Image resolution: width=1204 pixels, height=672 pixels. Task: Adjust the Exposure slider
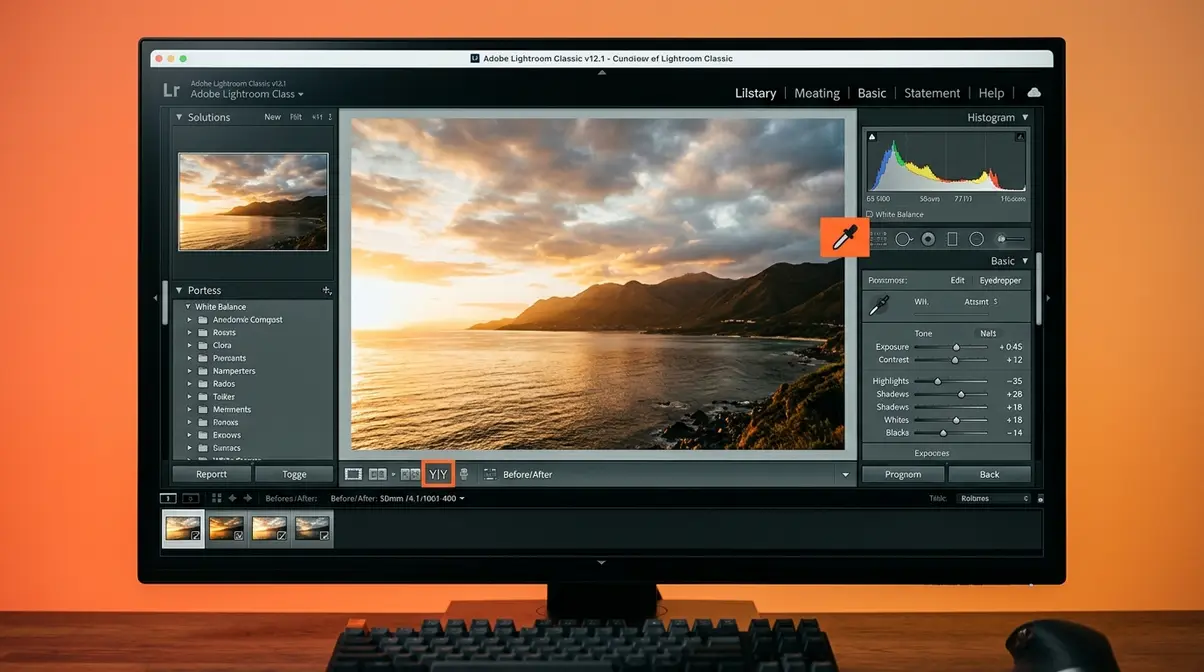tap(950, 347)
